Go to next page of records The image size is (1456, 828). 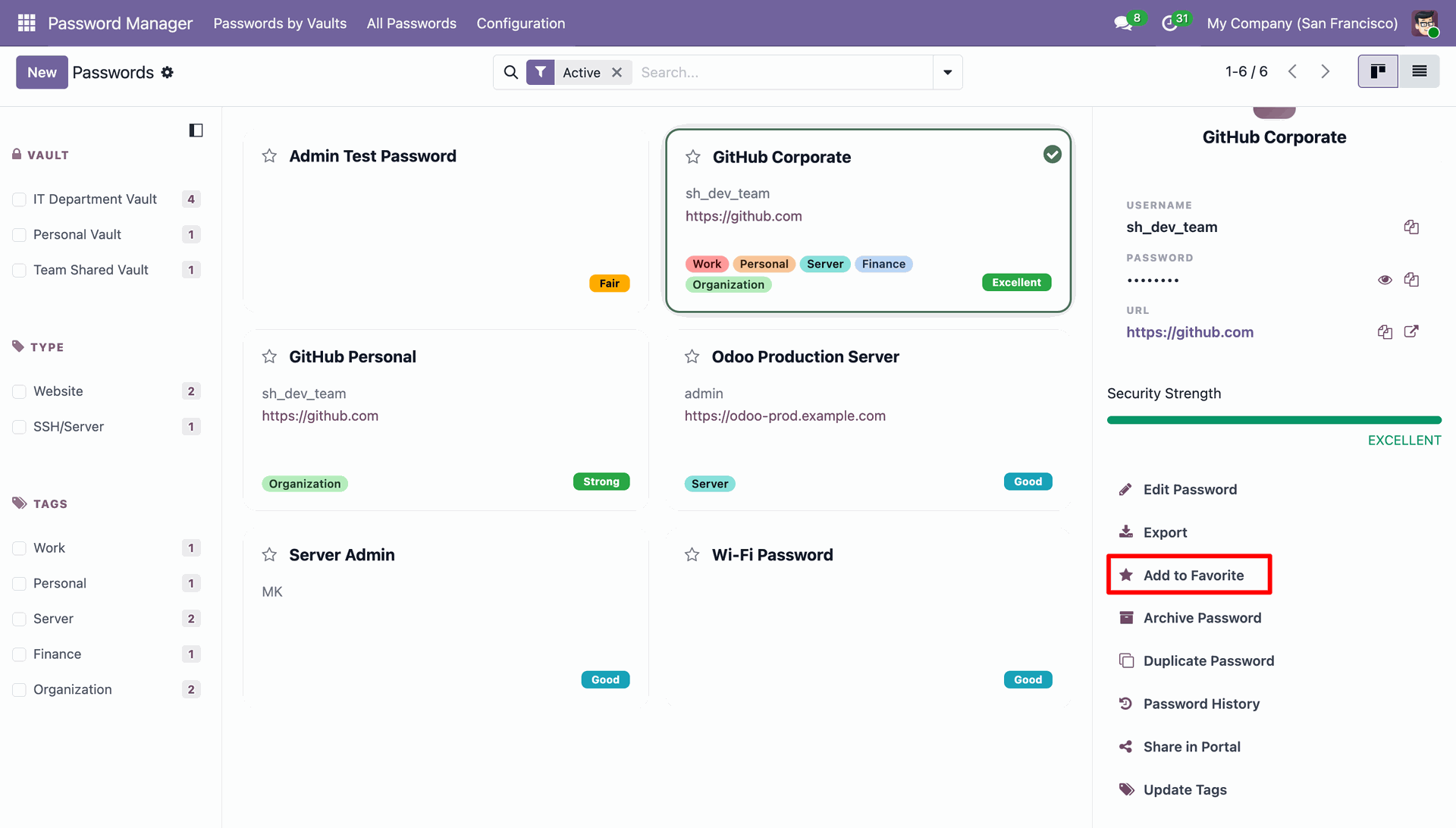[1326, 71]
